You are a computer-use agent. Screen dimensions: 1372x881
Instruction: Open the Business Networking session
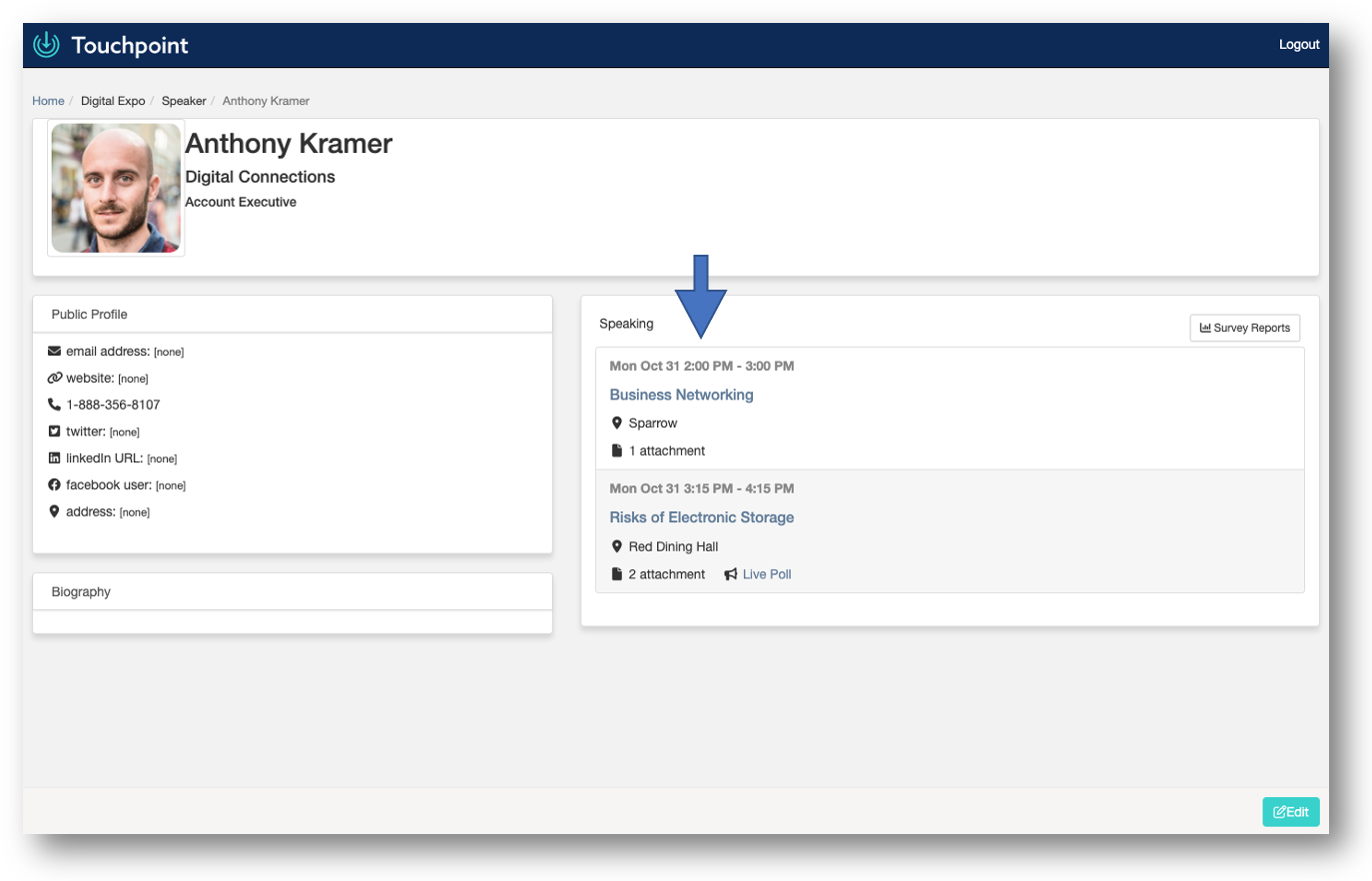coord(681,395)
